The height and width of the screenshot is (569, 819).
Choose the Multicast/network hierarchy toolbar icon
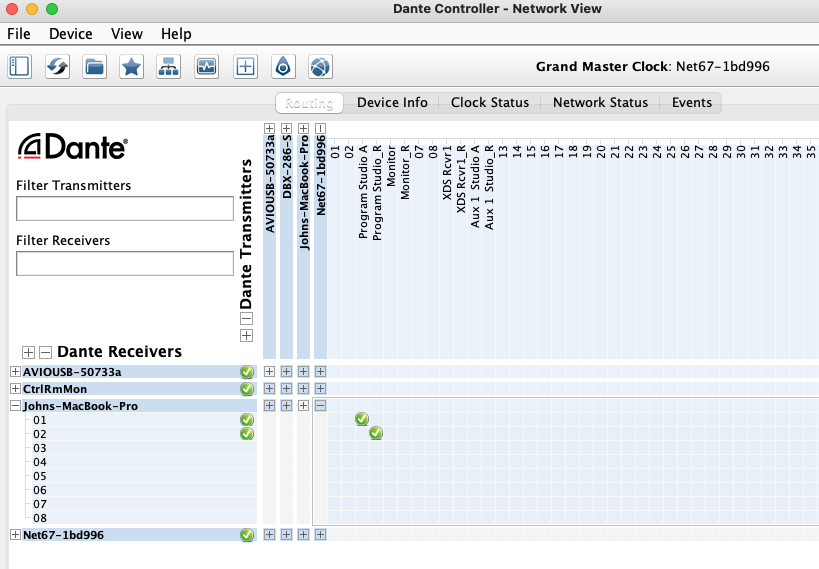coord(169,66)
